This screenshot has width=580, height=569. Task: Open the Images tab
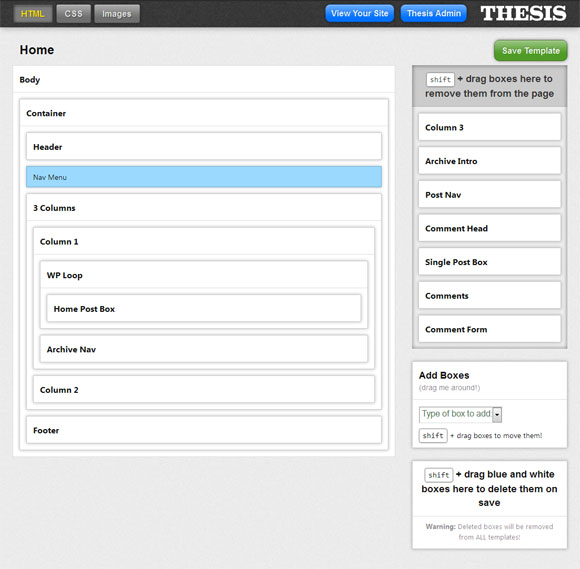[x=117, y=14]
